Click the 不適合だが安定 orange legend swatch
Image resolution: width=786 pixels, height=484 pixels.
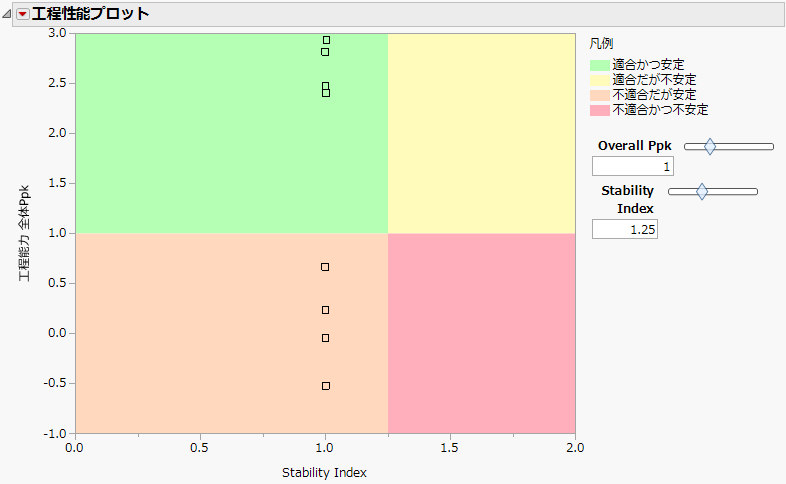pos(599,95)
